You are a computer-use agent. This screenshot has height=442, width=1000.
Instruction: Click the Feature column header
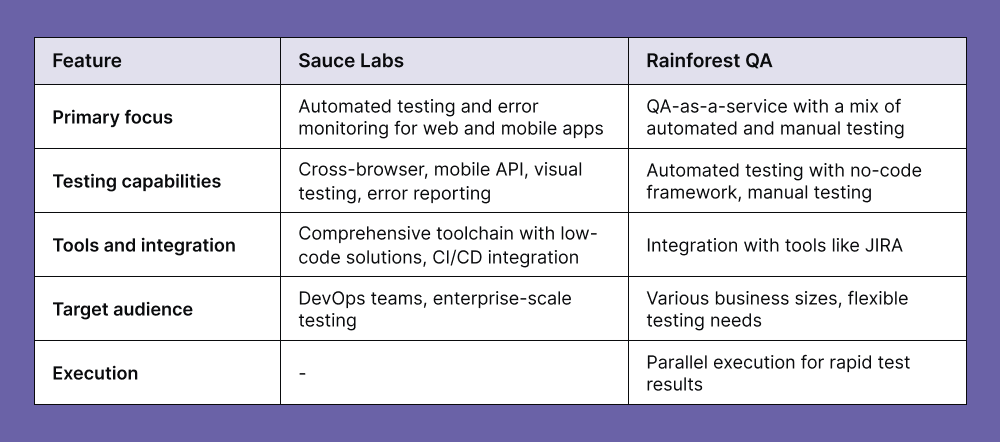pyautogui.click(x=87, y=61)
